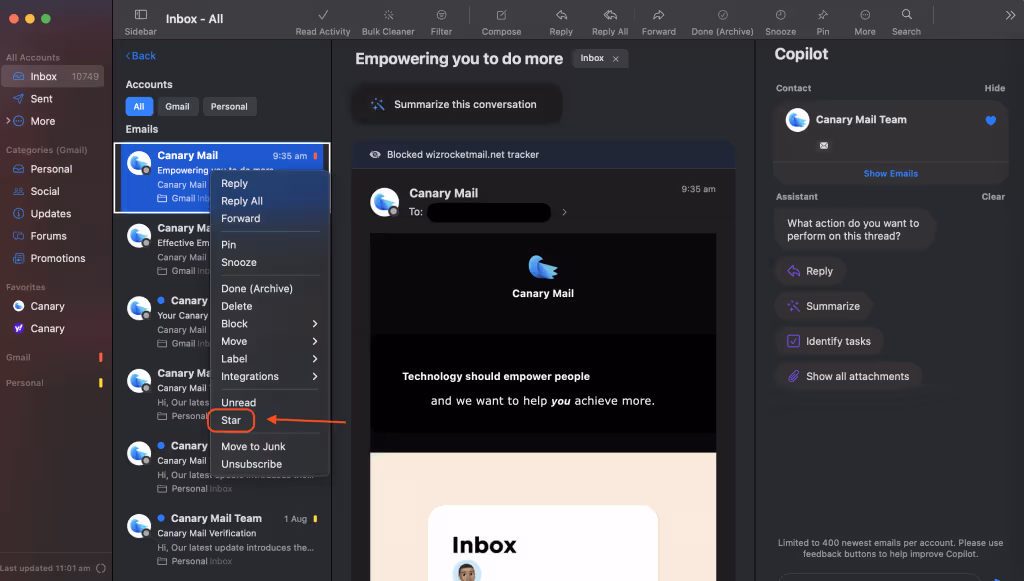The height and width of the screenshot is (581, 1024).
Task: Click the Canary Mail sender avatar in message
Action: point(385,202)
